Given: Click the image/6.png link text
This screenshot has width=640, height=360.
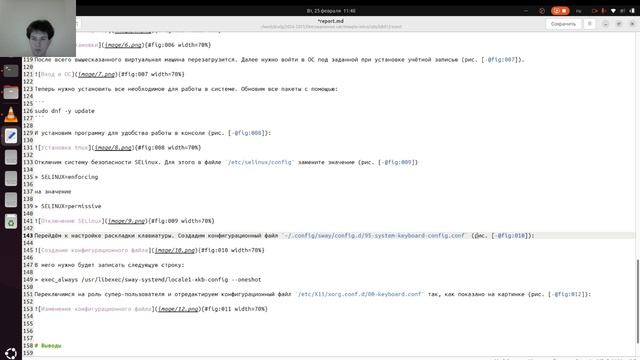Looking at the screenshot, I should tap(124, 45).
